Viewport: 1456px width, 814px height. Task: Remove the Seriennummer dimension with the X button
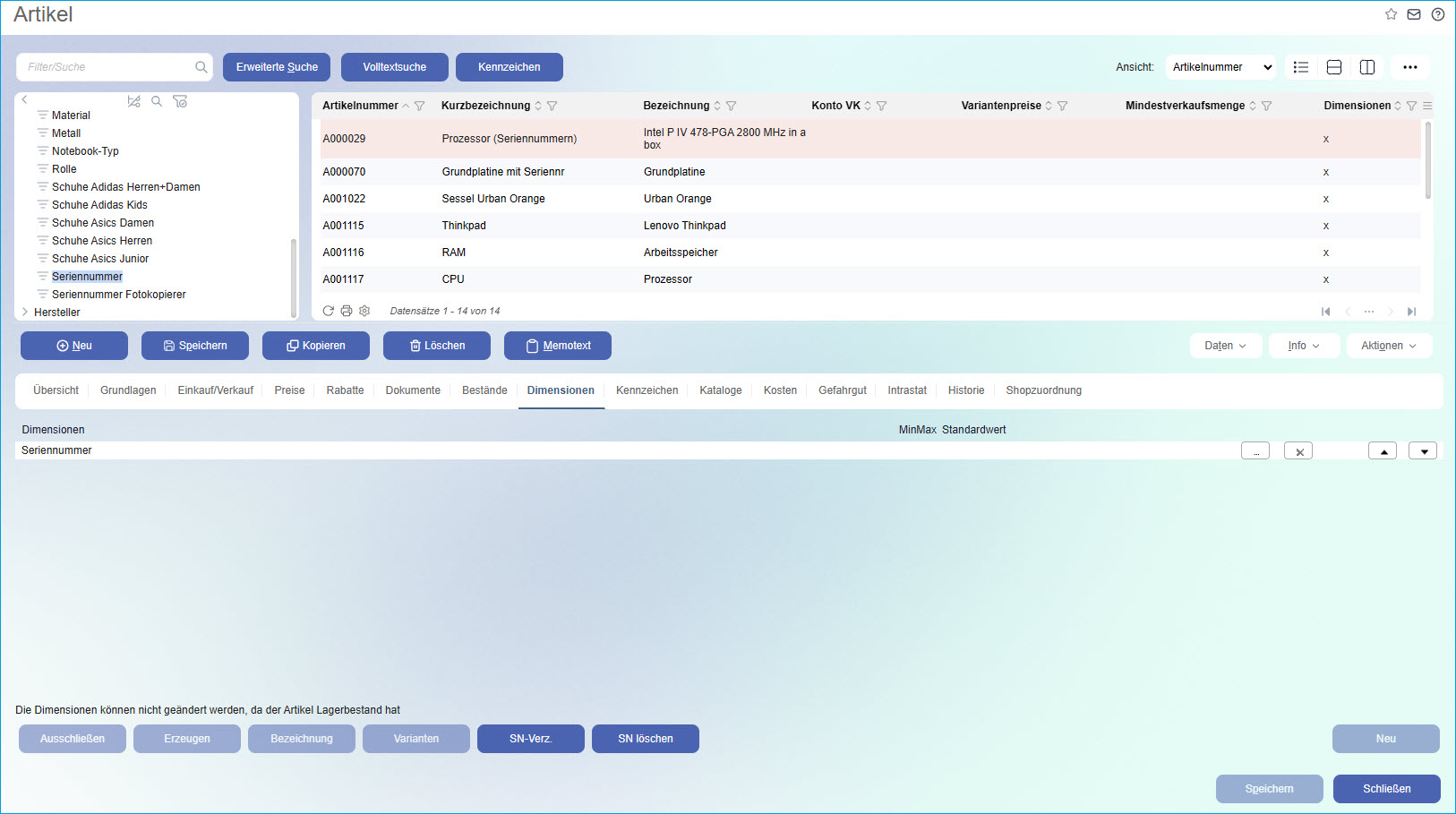(x=1298, y=450)
